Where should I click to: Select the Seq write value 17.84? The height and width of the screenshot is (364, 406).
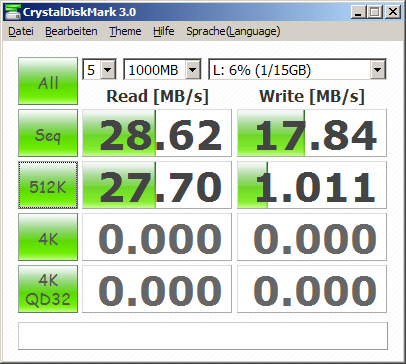click(312, 133)
